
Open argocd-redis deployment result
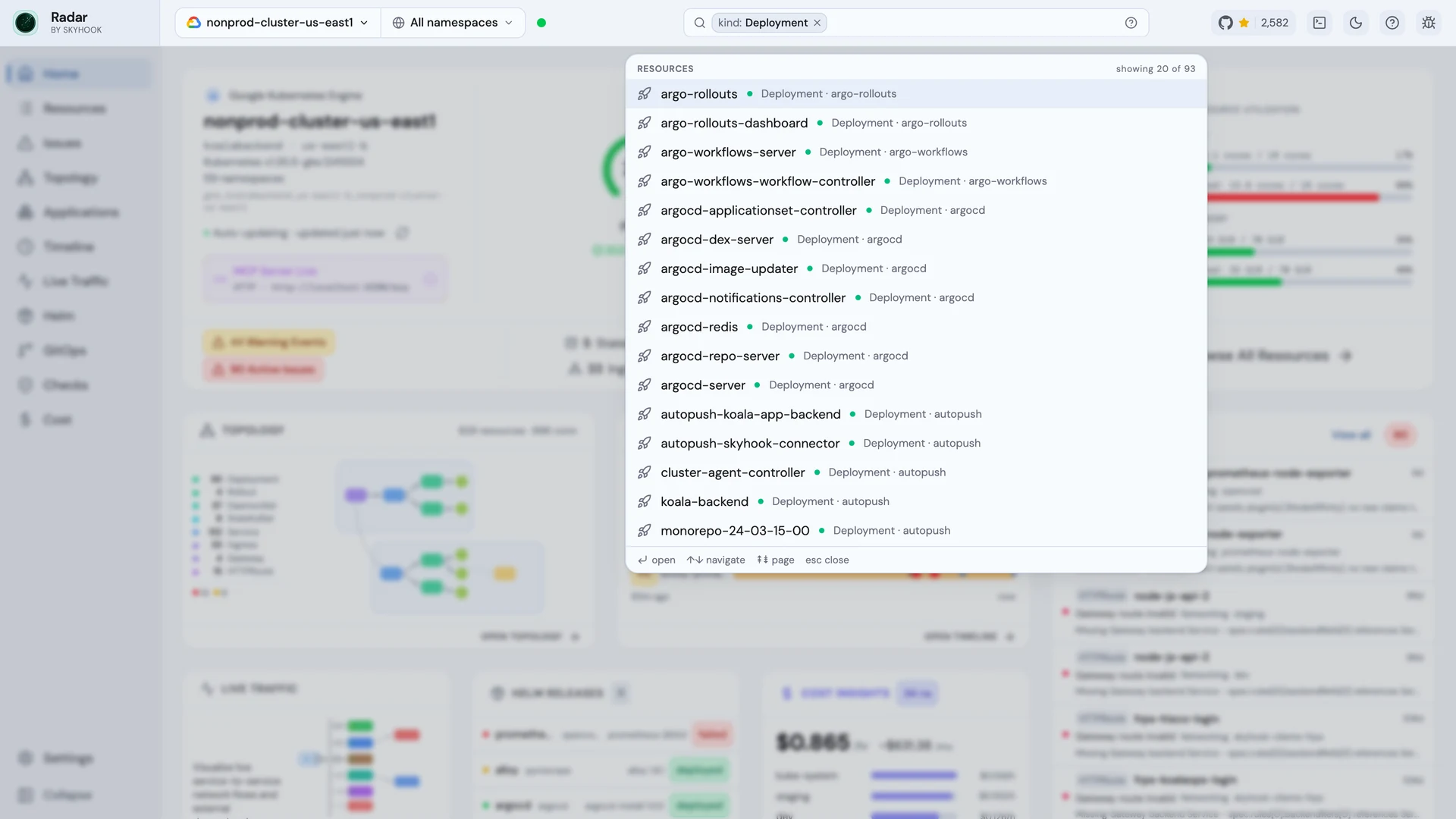click(916, 327)
